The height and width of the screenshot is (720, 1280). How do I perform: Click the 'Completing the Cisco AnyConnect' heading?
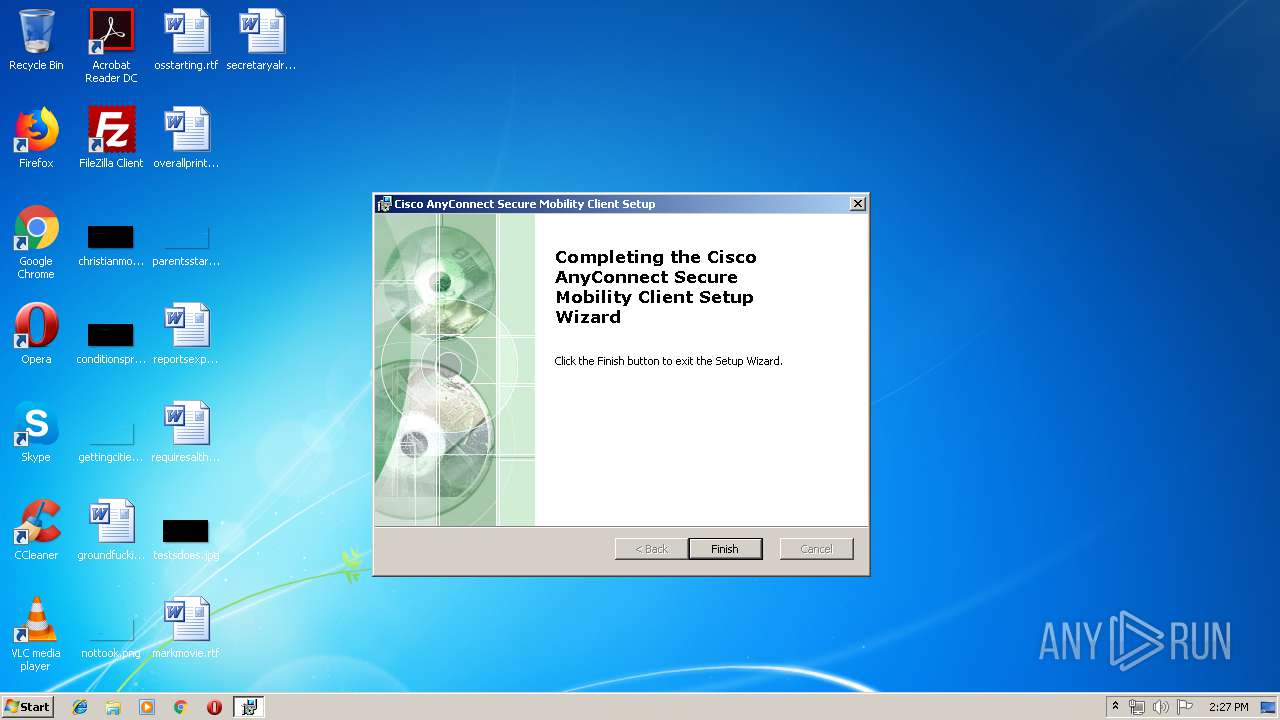(656, 287)
